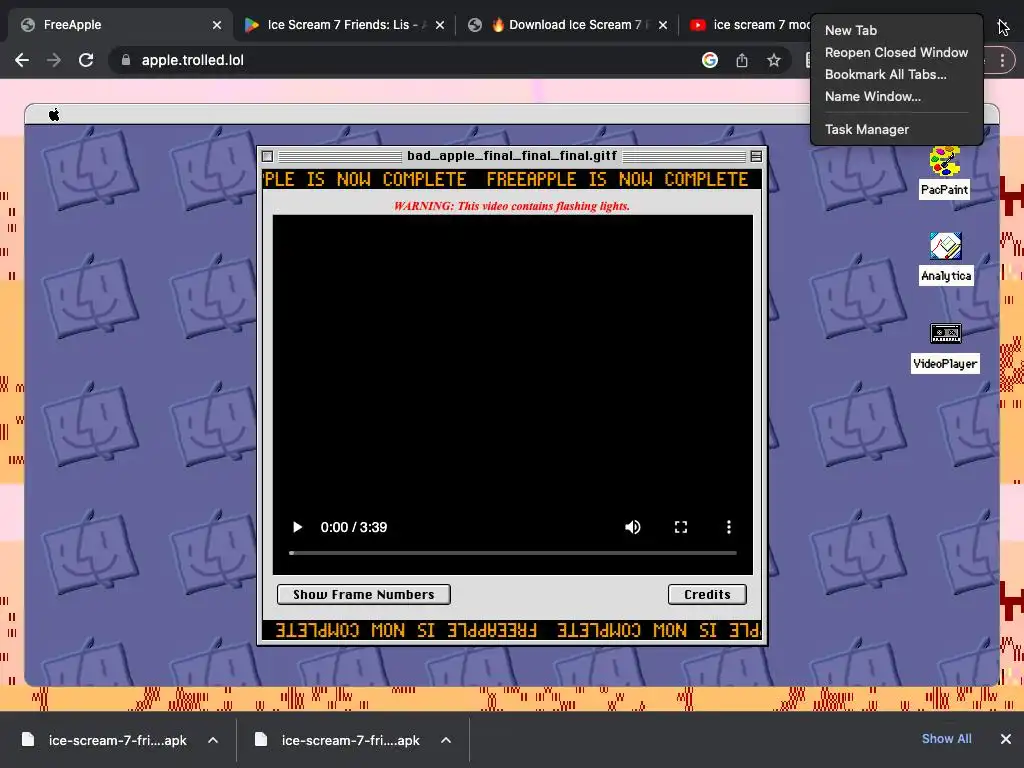Switch to the Ice Scream 7 Friends tab

click(343, 25)
